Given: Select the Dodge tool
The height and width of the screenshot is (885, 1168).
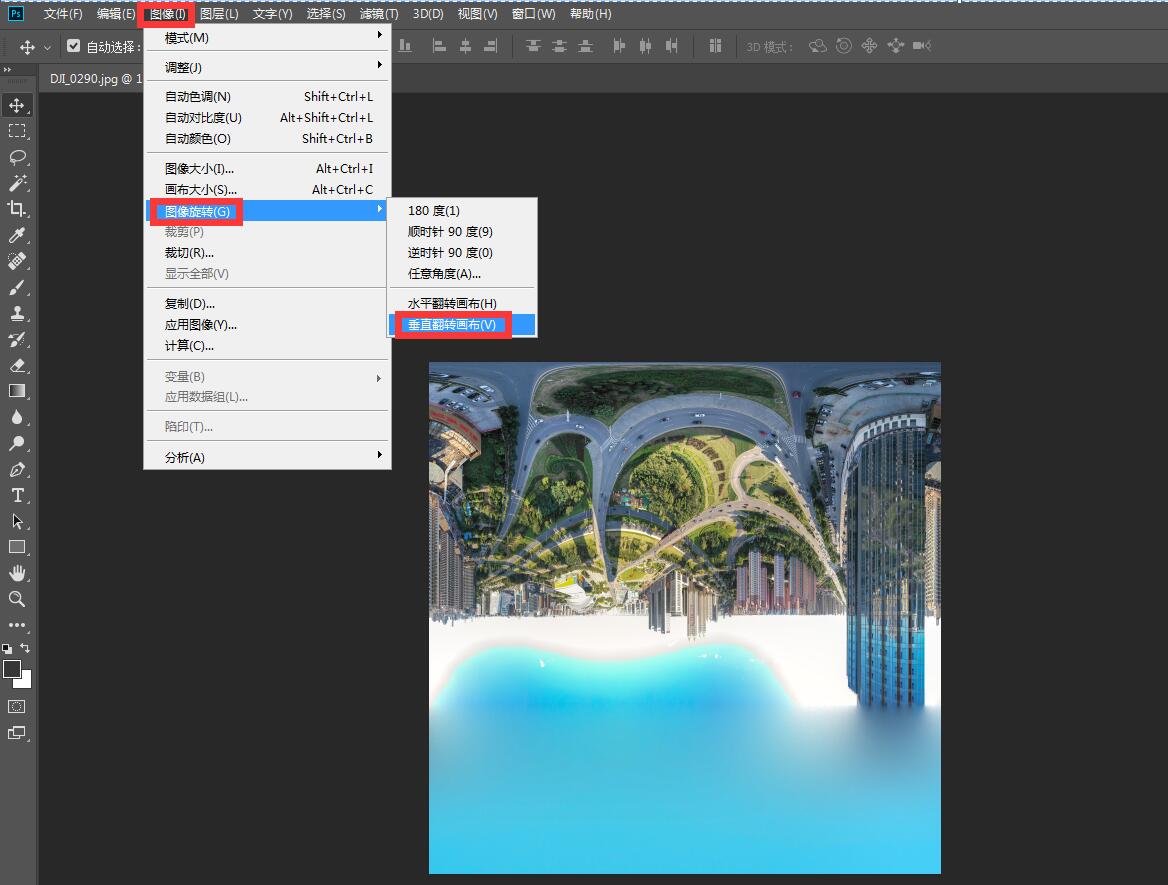Looking at the screenshot, I should coord(16,443).
